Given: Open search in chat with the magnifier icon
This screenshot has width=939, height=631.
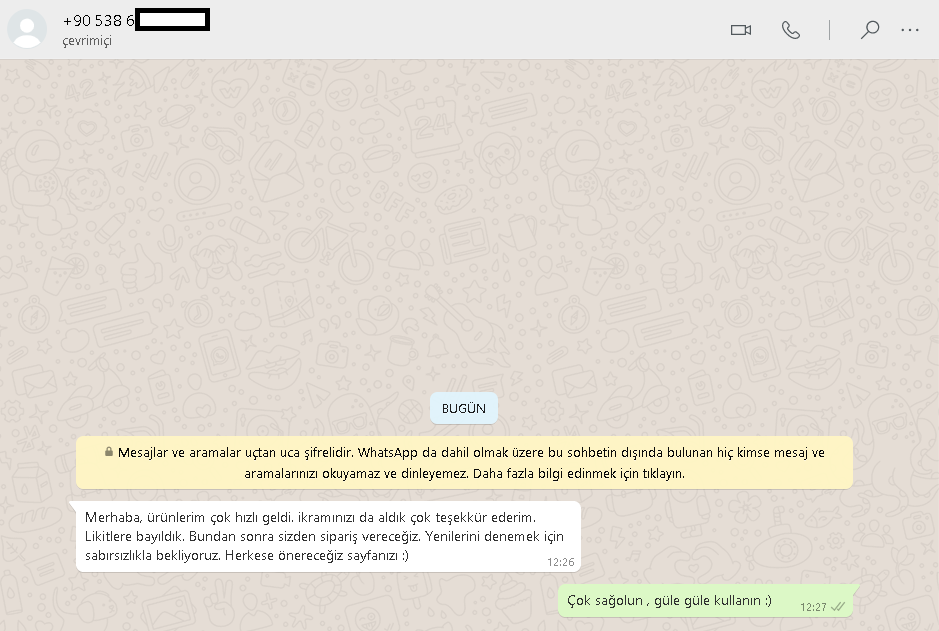Looking at the screenshot, I should 869,30.
